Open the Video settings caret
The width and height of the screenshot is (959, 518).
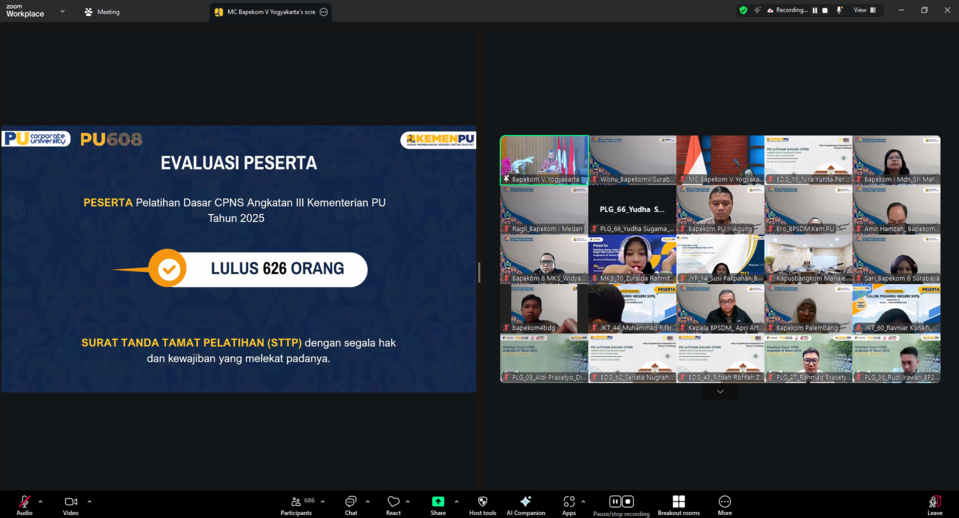(x=89, y=502)
